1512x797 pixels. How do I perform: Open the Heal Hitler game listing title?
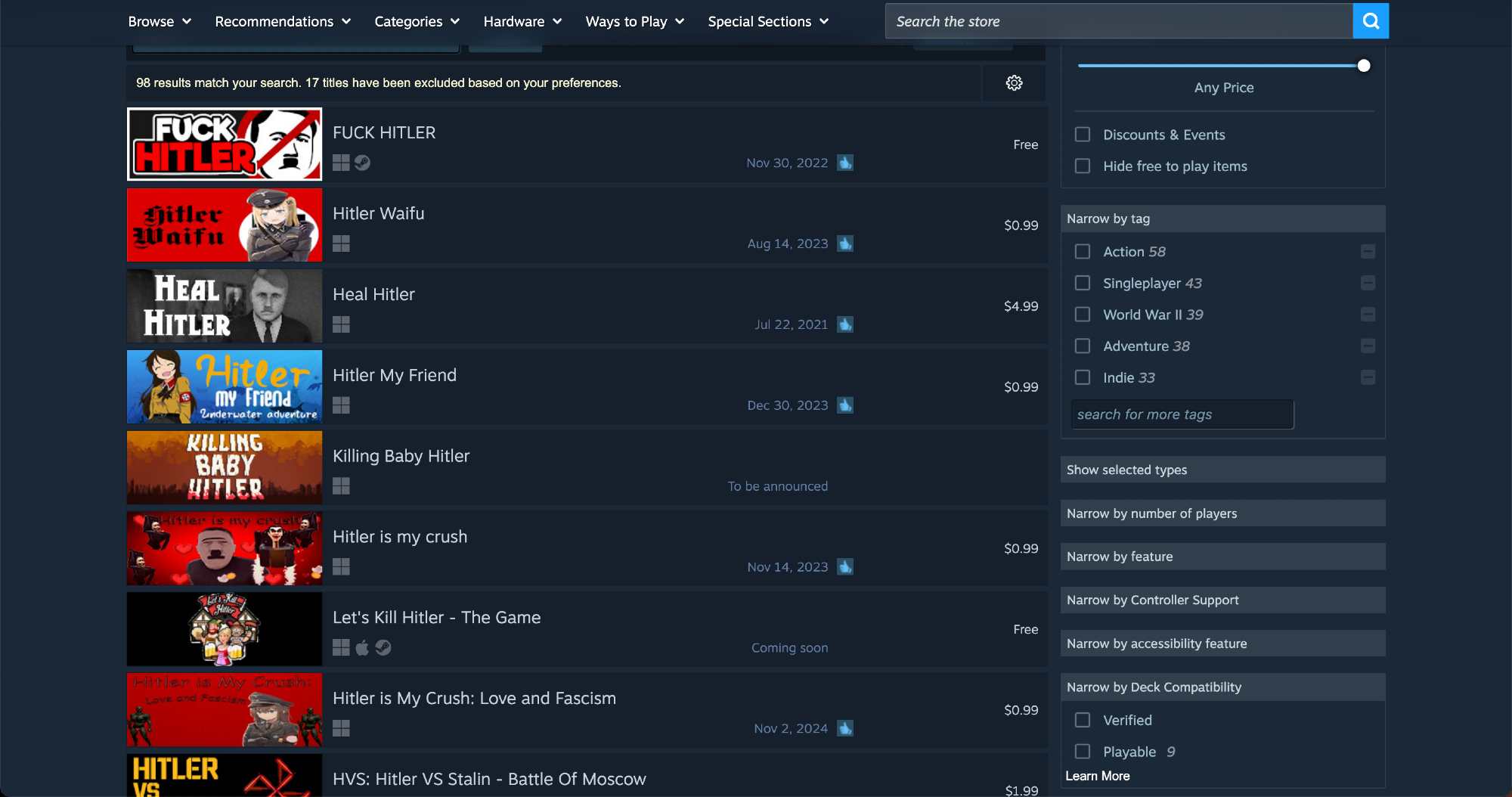(373, 294)
